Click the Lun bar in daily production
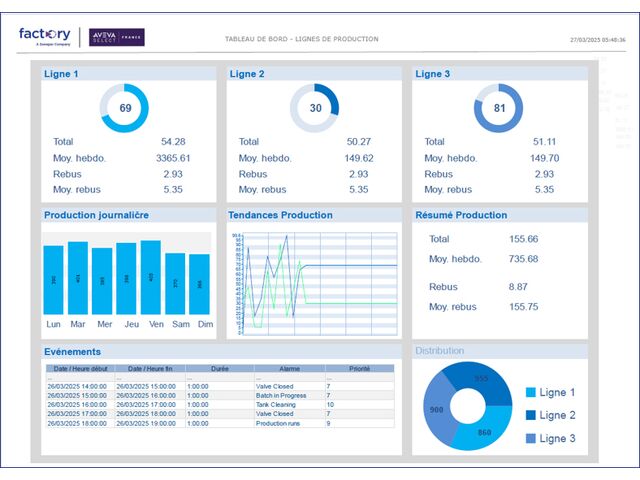640x480 pixels. point(53,280)
